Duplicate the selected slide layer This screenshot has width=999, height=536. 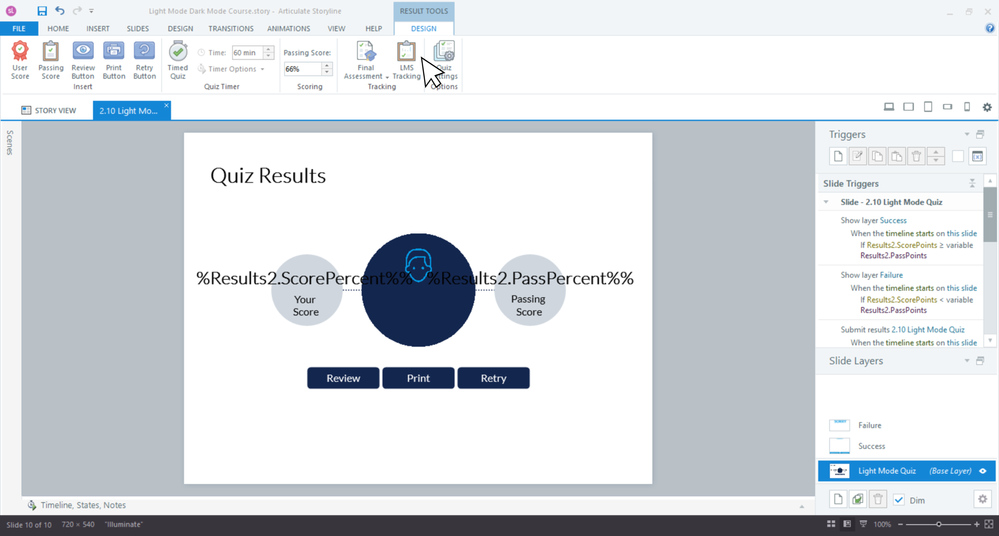pos(858,500)
